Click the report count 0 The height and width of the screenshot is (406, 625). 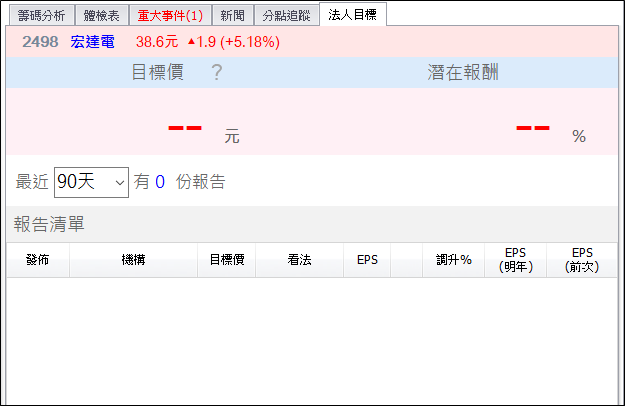160,182
